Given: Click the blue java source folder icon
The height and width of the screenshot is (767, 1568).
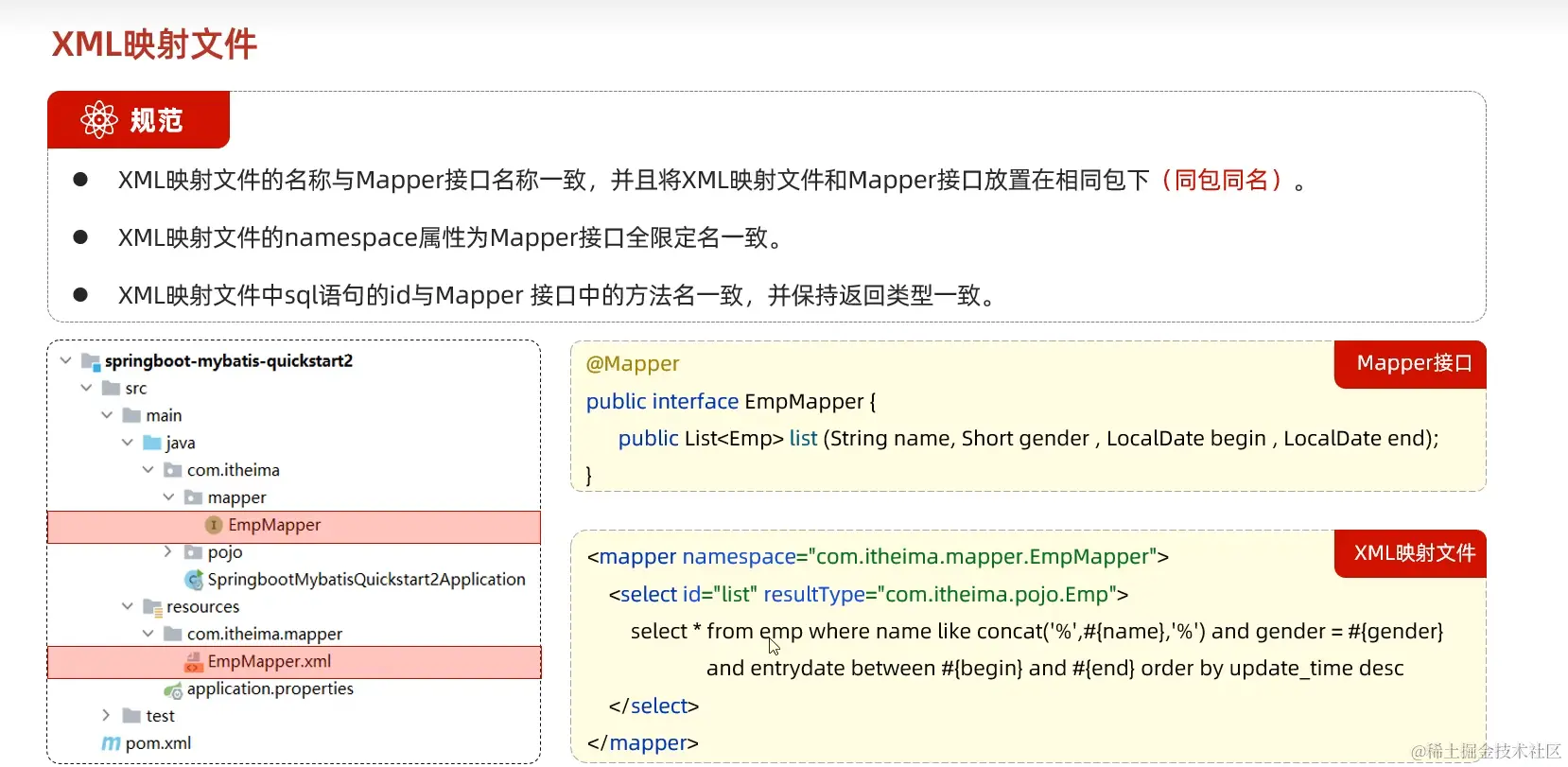Looking at the screenshot, I should coord(151,443).
